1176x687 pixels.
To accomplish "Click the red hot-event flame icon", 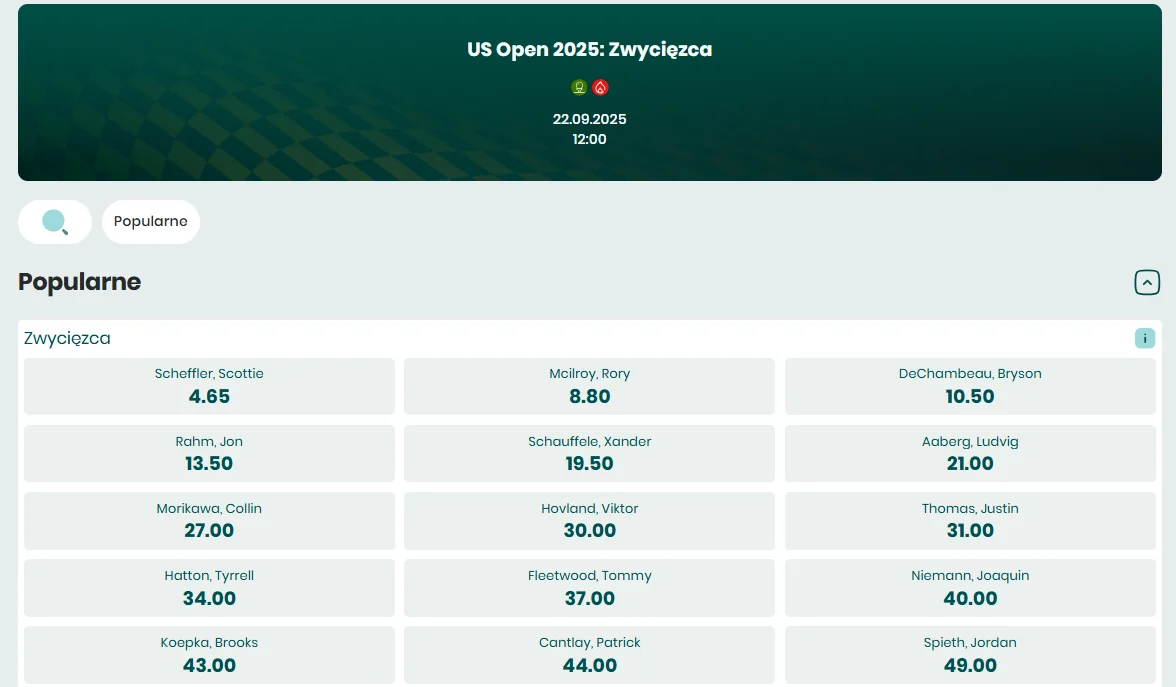I will tap(599, 87).
